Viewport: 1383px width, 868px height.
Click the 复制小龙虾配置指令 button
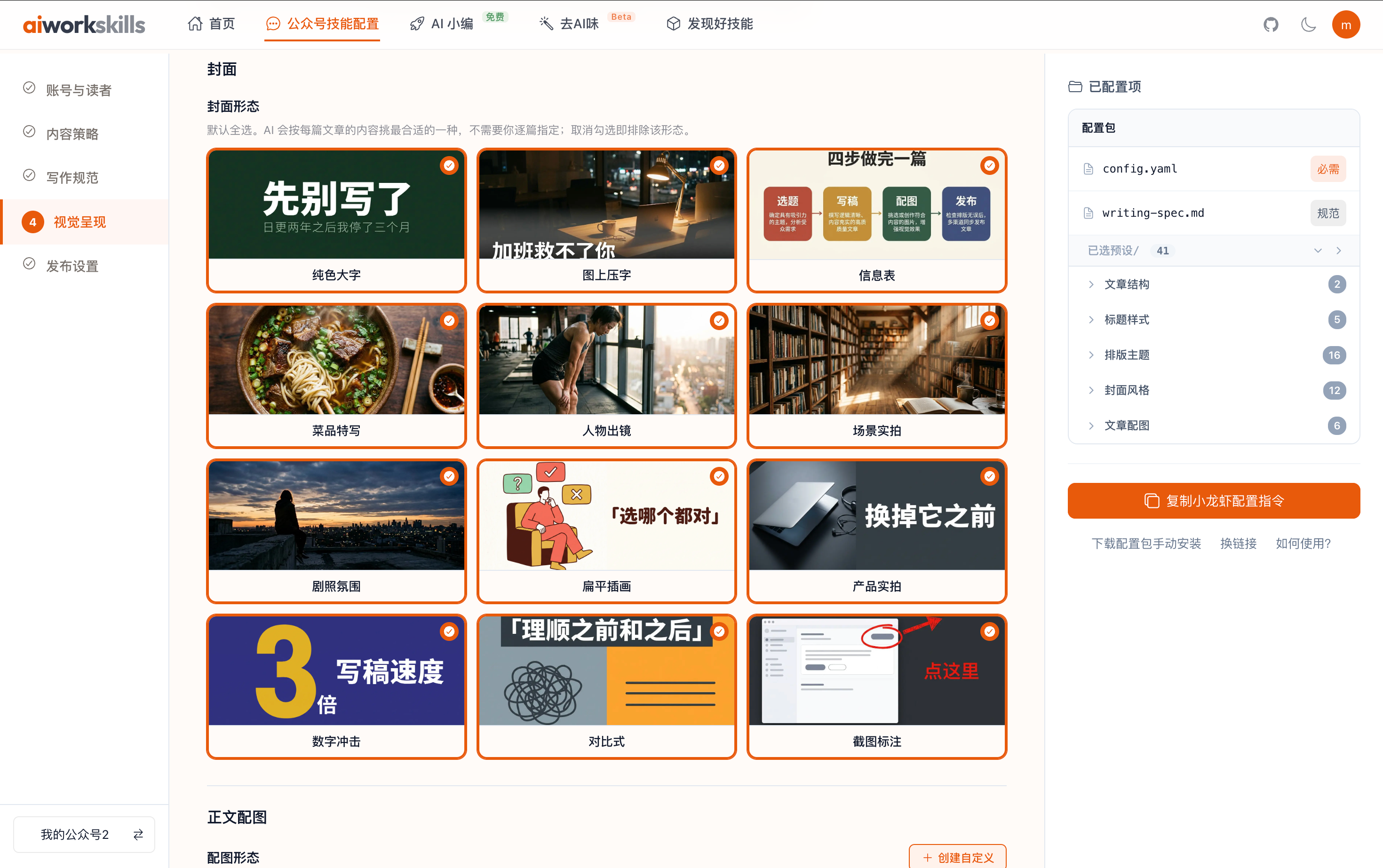coord(1213,501)
